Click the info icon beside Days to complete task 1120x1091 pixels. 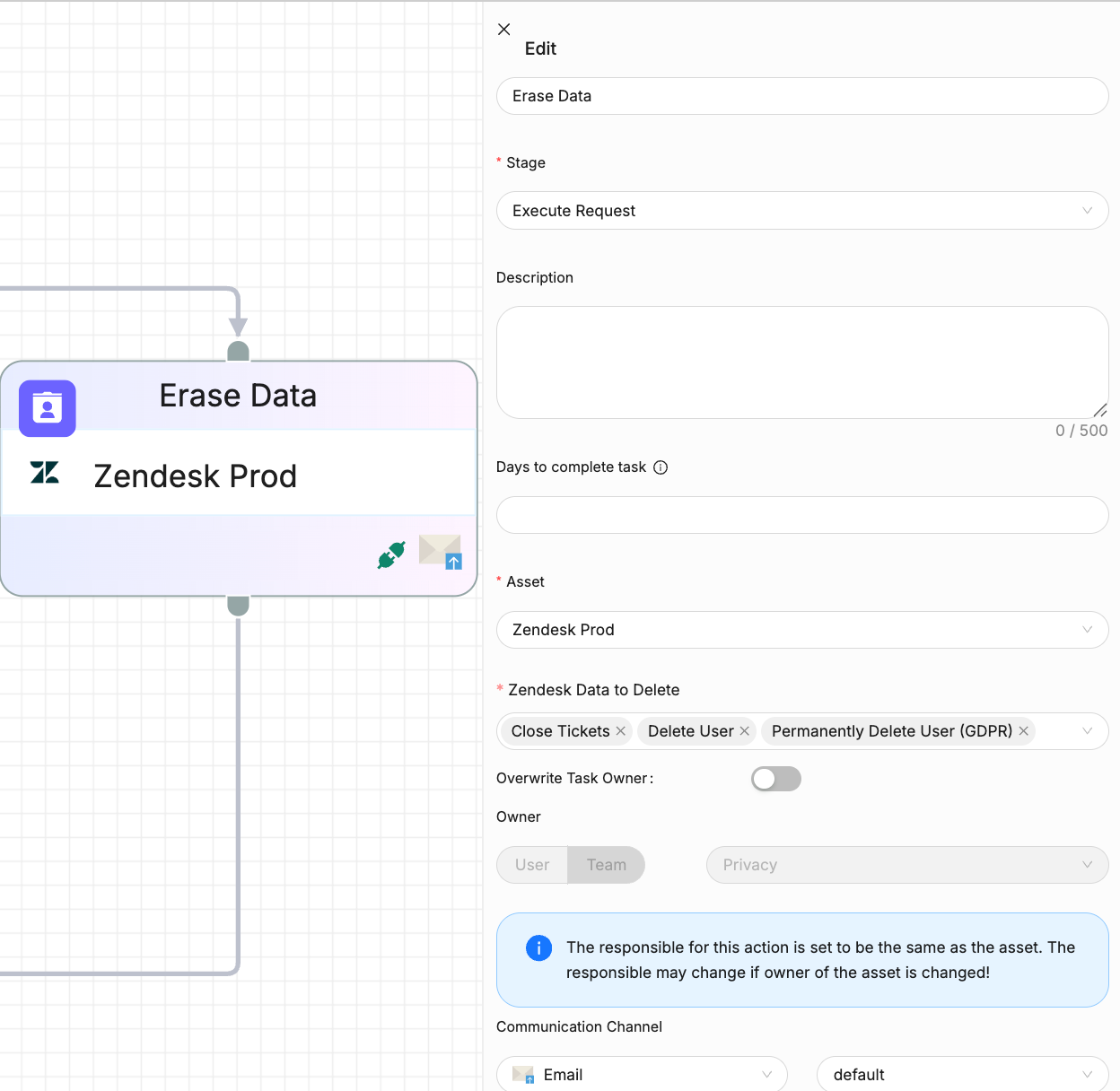click(661, 467)
